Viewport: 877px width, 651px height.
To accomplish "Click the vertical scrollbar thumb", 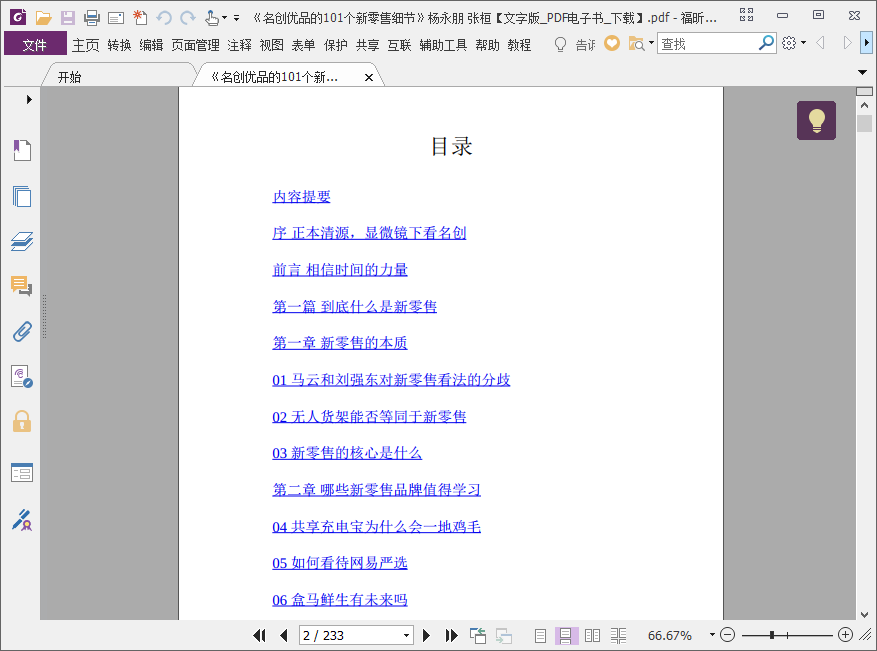I will click(864, 124).
